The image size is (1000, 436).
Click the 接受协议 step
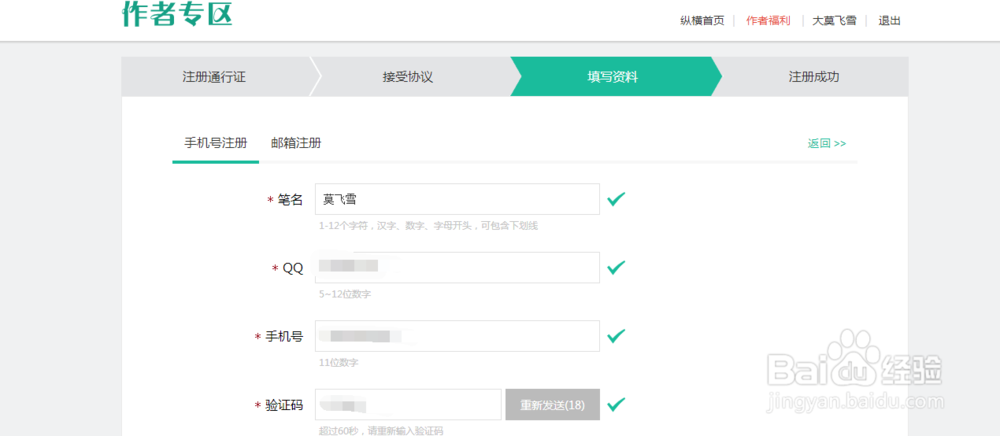[x=408, y=77]
